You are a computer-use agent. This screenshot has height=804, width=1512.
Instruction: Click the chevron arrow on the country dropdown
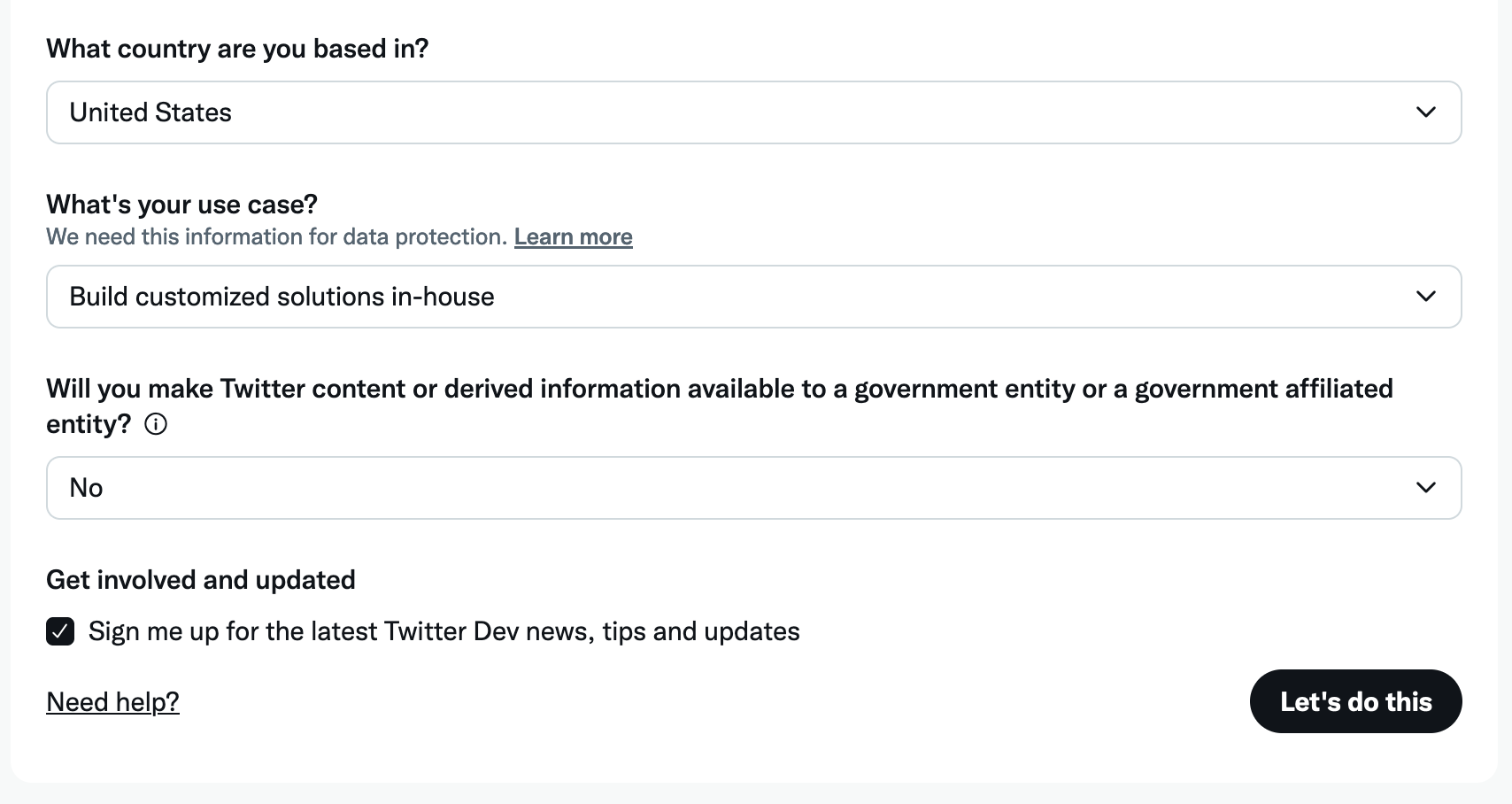[x=1425, y=112]
